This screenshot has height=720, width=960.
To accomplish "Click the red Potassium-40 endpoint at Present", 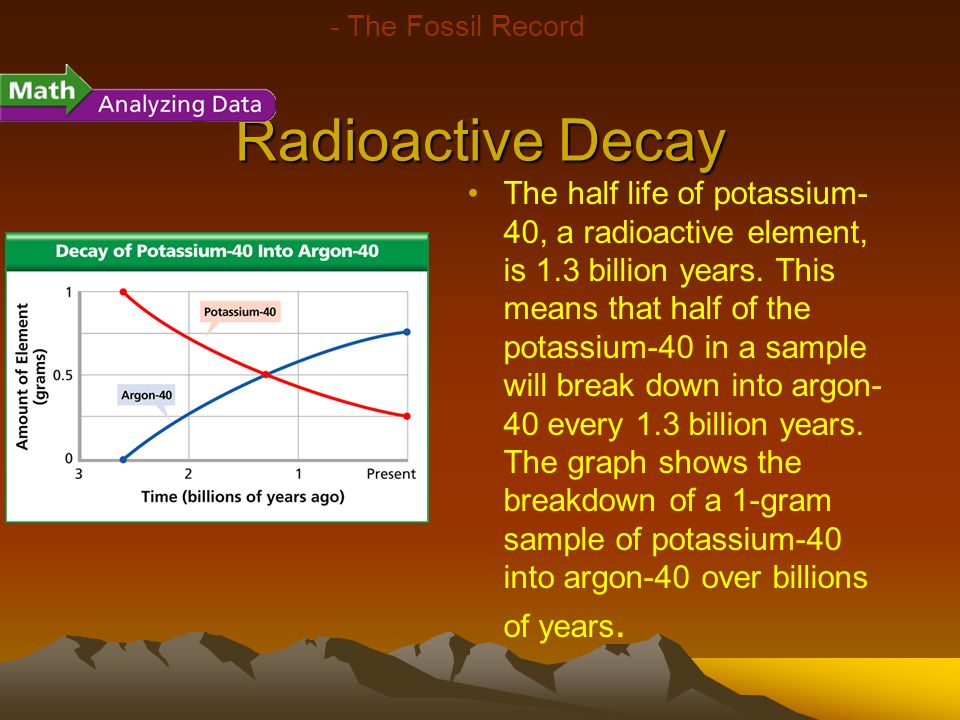I will [407, 416].
